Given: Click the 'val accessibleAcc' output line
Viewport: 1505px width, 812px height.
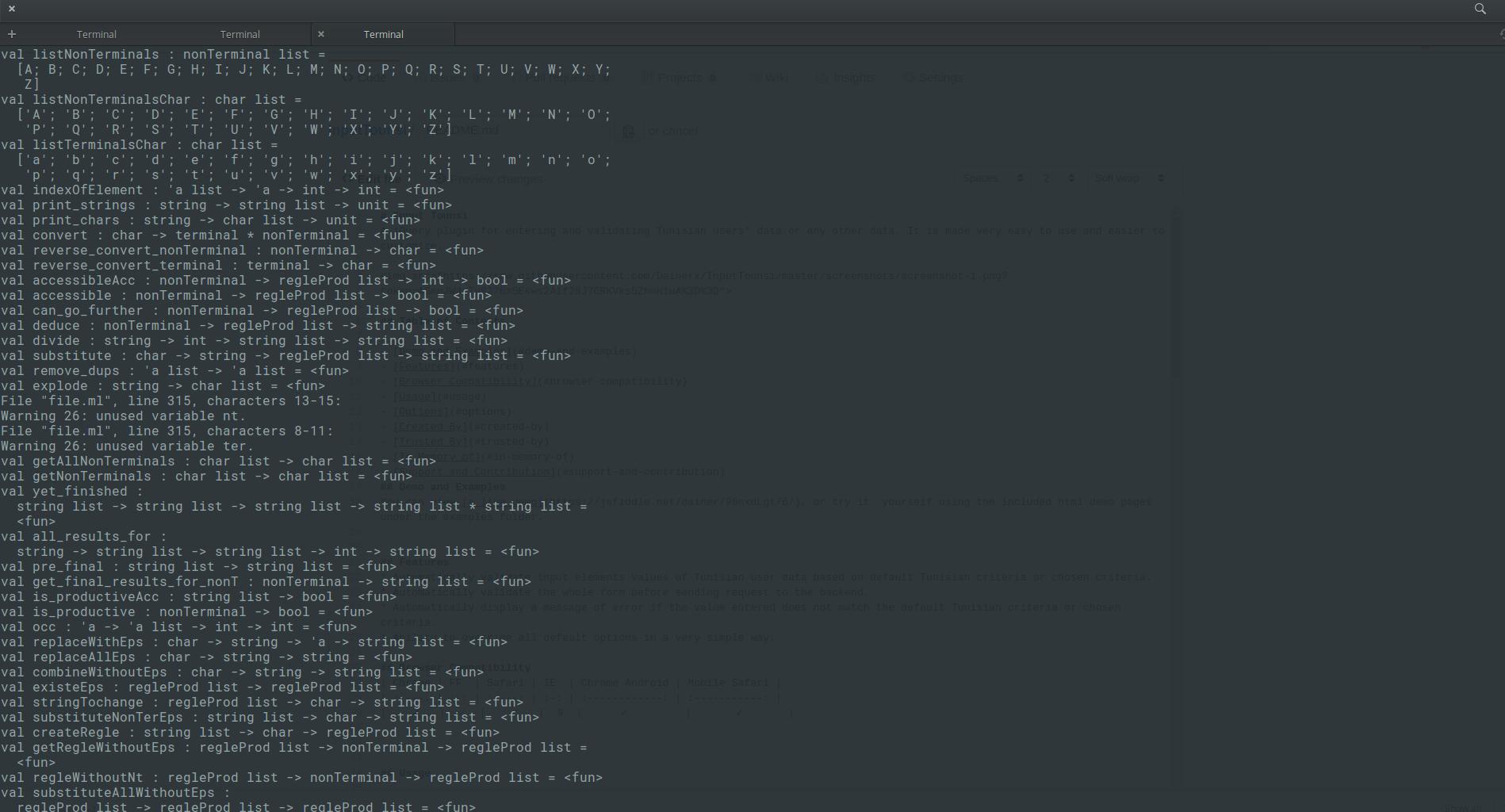Looking at the screenshot, I should (x=286, y=281).
